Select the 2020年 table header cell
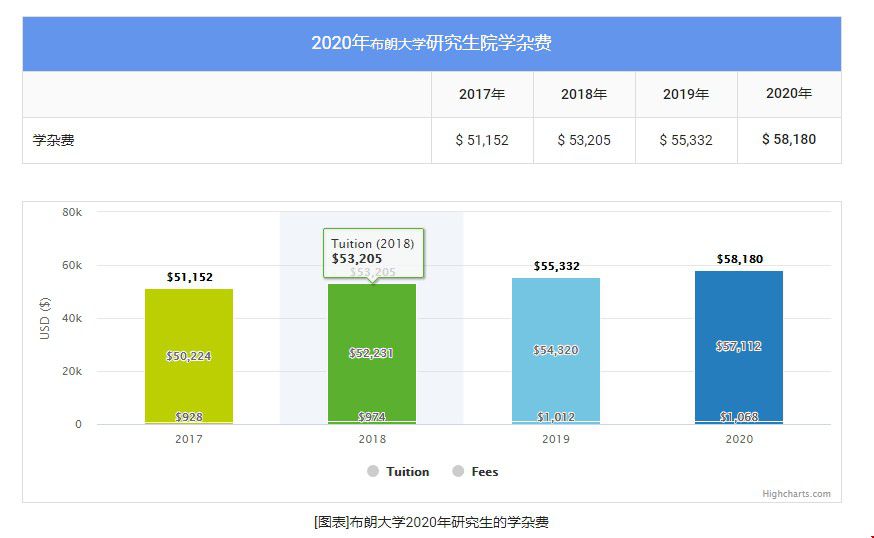The image size is (874, 538). (789, 94)
